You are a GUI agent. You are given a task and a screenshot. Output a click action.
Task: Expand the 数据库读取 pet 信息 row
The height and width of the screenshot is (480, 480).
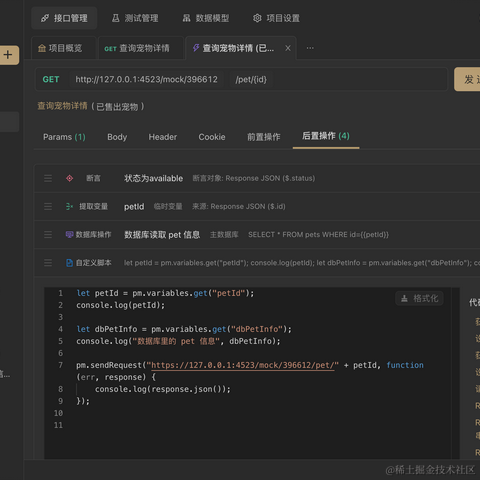pyautogui.click(x=257, y=235)
